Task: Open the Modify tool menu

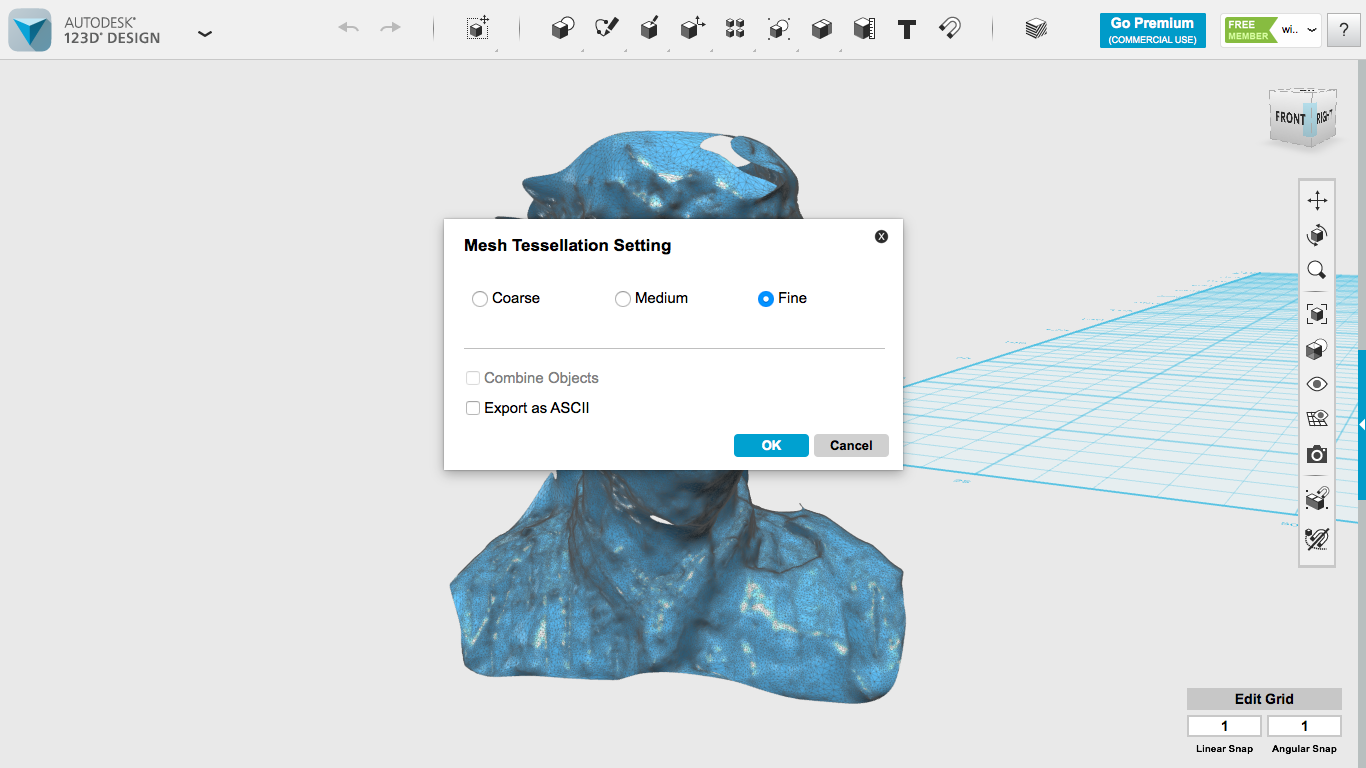Action: coord(692,29)
